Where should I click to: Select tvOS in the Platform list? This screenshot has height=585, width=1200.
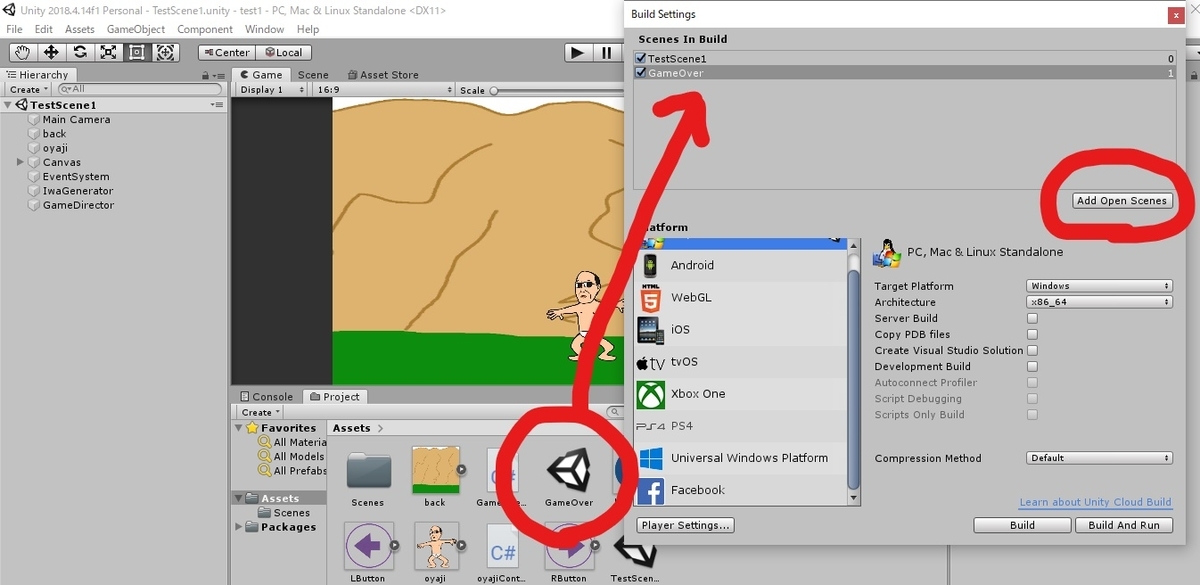pyautogui.click(x=742, y=361)
